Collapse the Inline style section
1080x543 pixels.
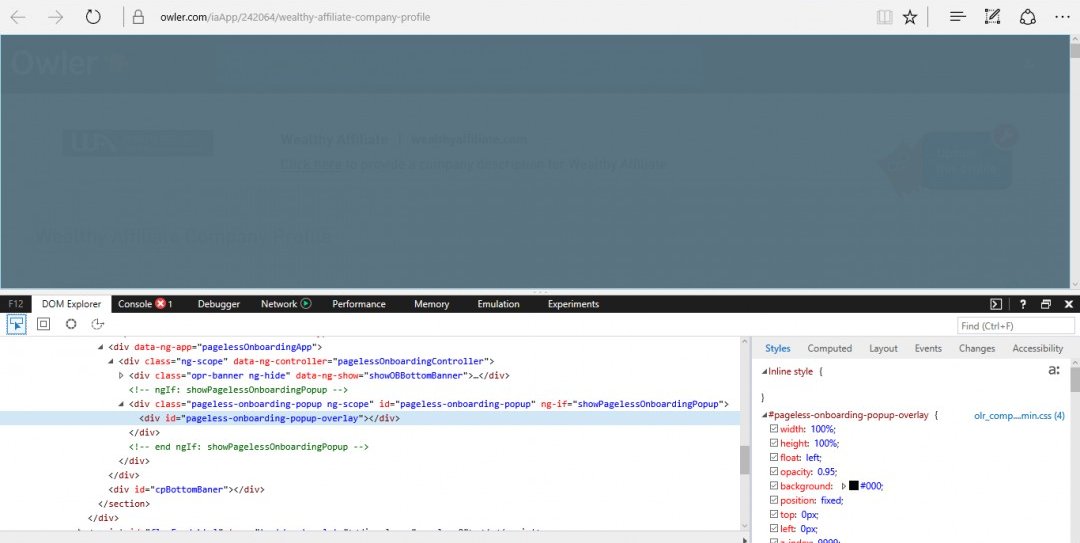pos(764,371)
